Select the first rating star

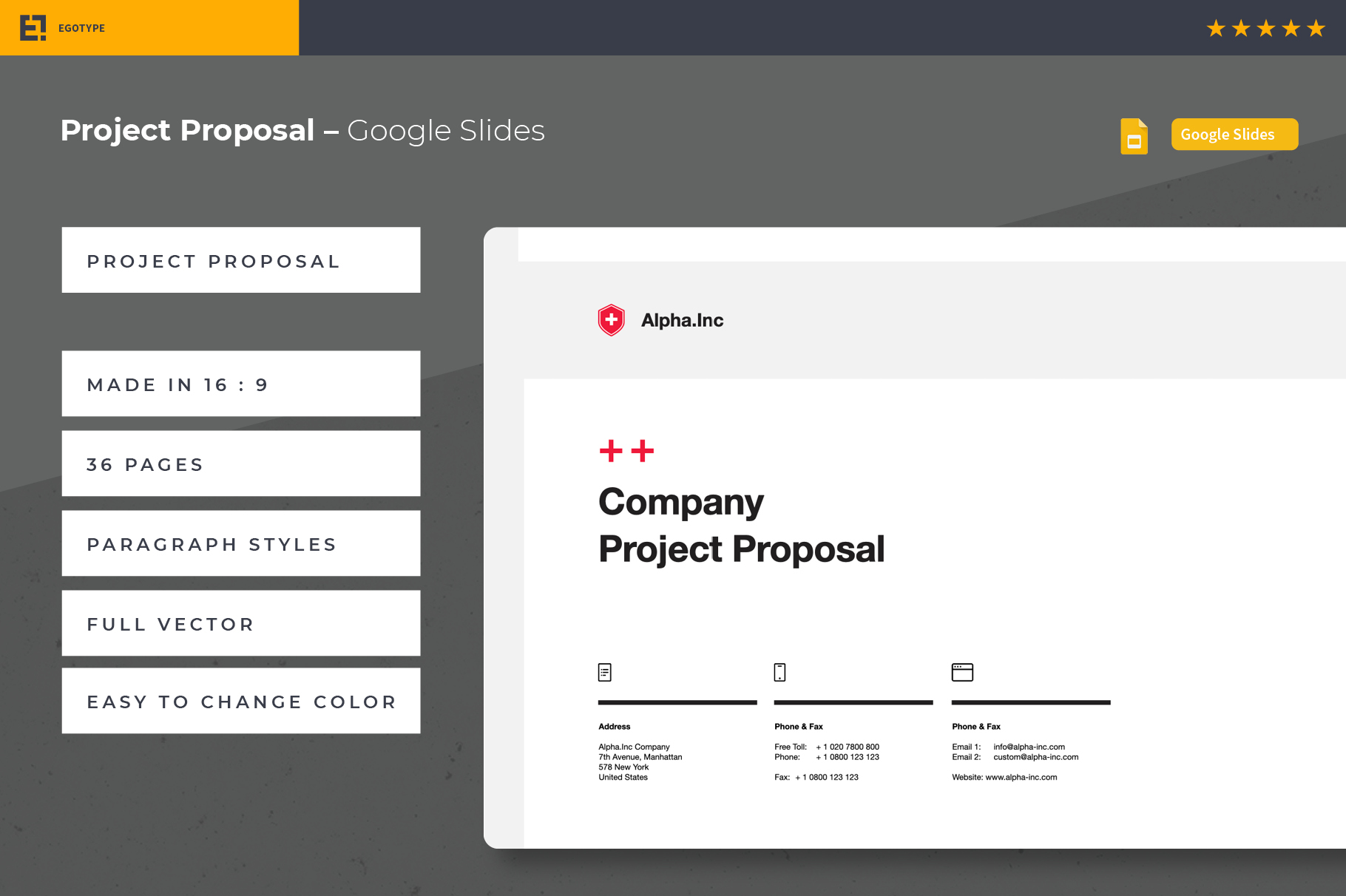coord(1215,28)
